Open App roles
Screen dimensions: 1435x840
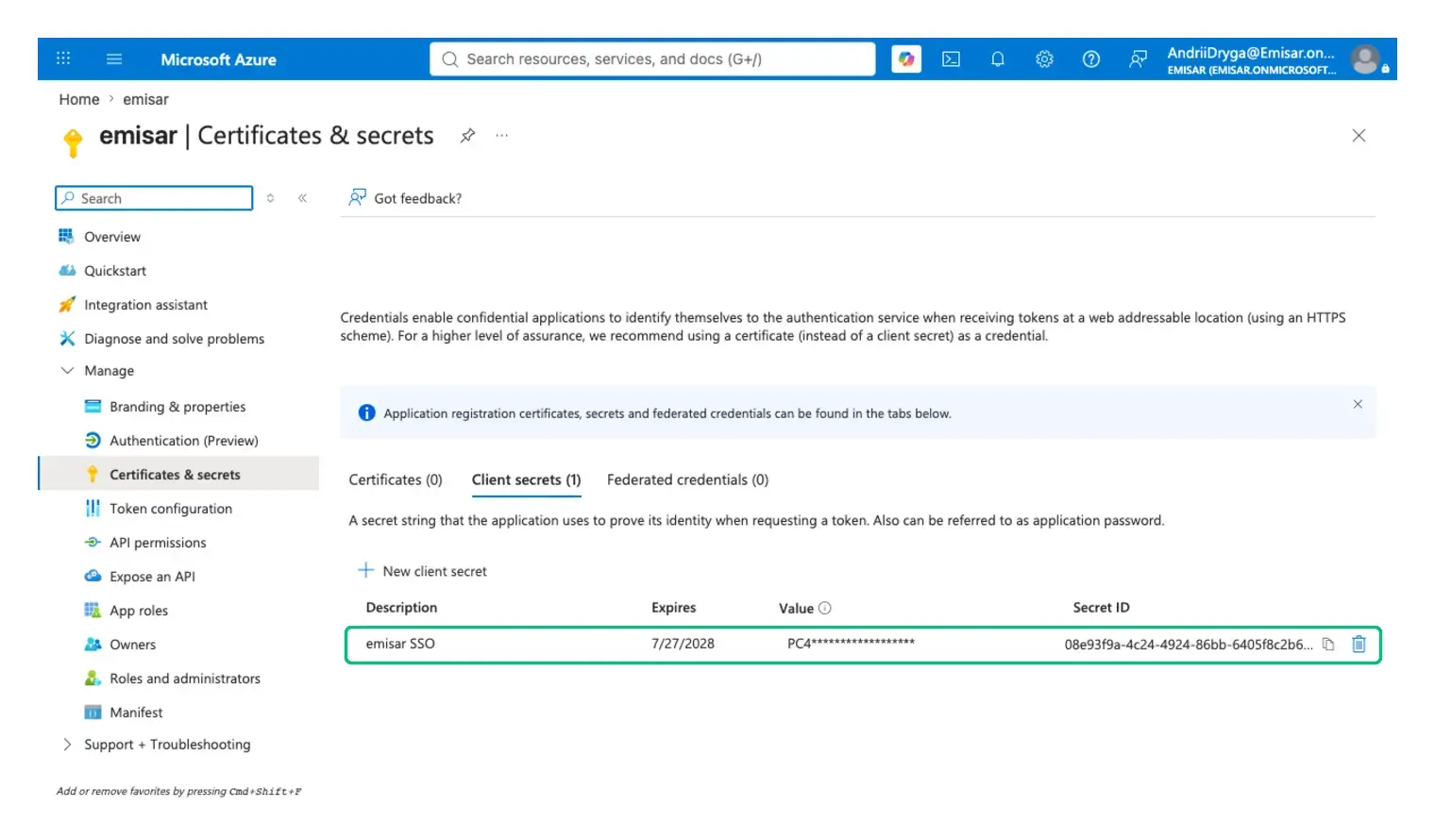click(139, 611)
